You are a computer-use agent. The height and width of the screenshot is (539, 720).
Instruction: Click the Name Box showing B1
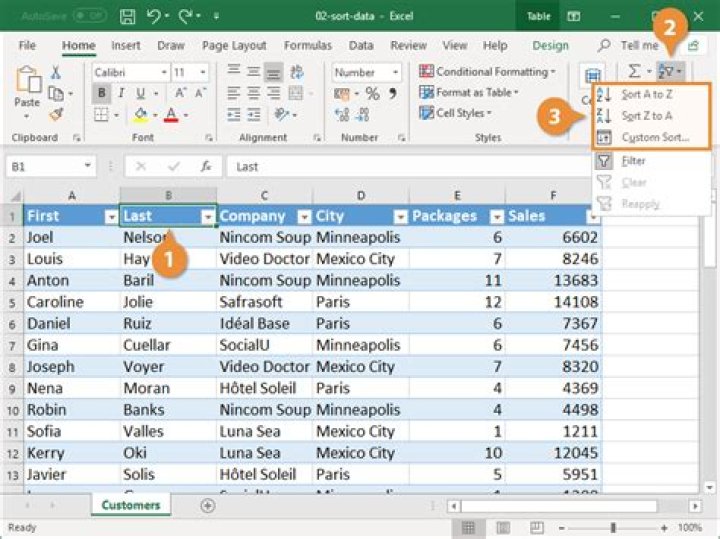point(51,166)
